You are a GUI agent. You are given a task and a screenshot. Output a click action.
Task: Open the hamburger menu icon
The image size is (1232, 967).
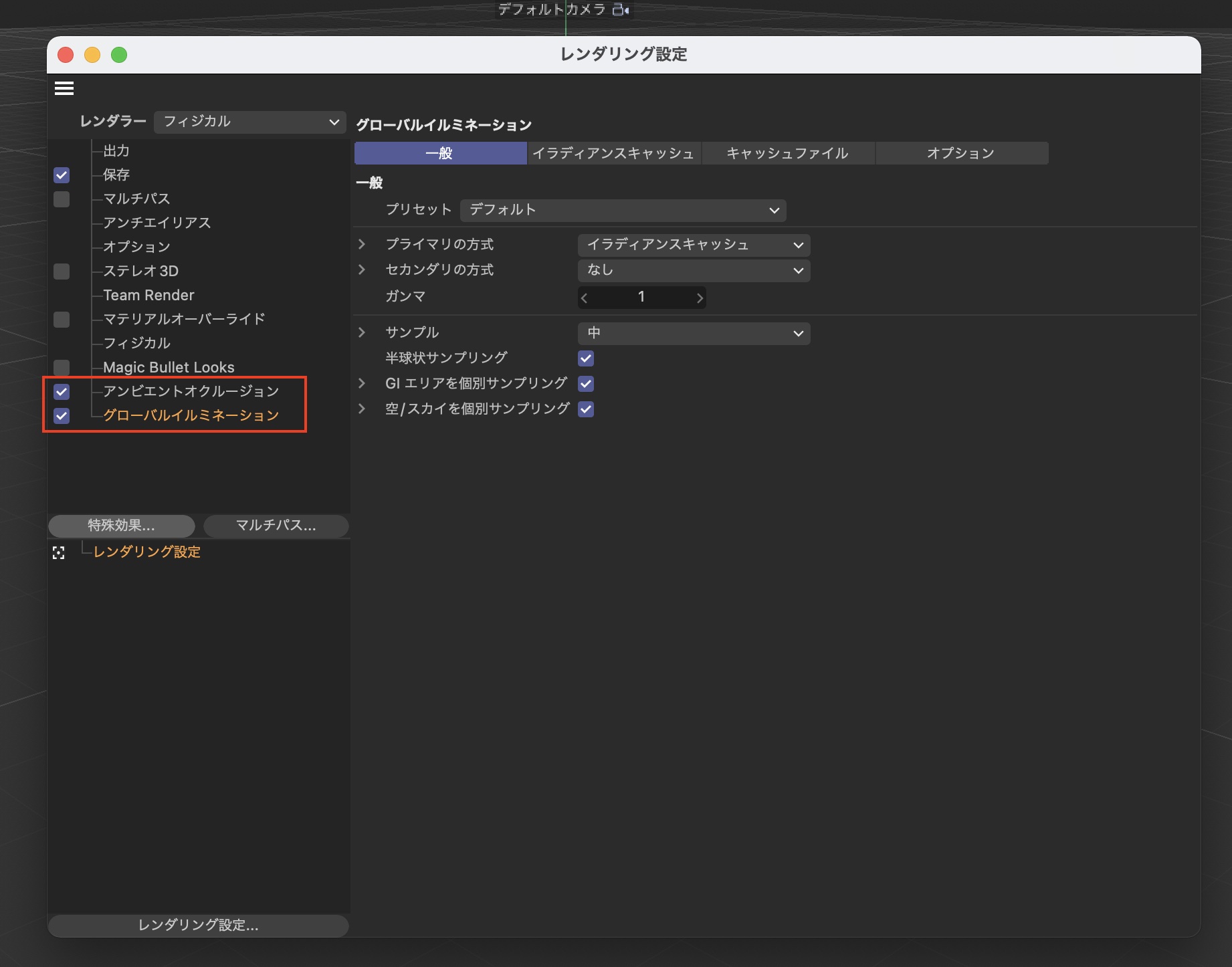tap(64, 88)
